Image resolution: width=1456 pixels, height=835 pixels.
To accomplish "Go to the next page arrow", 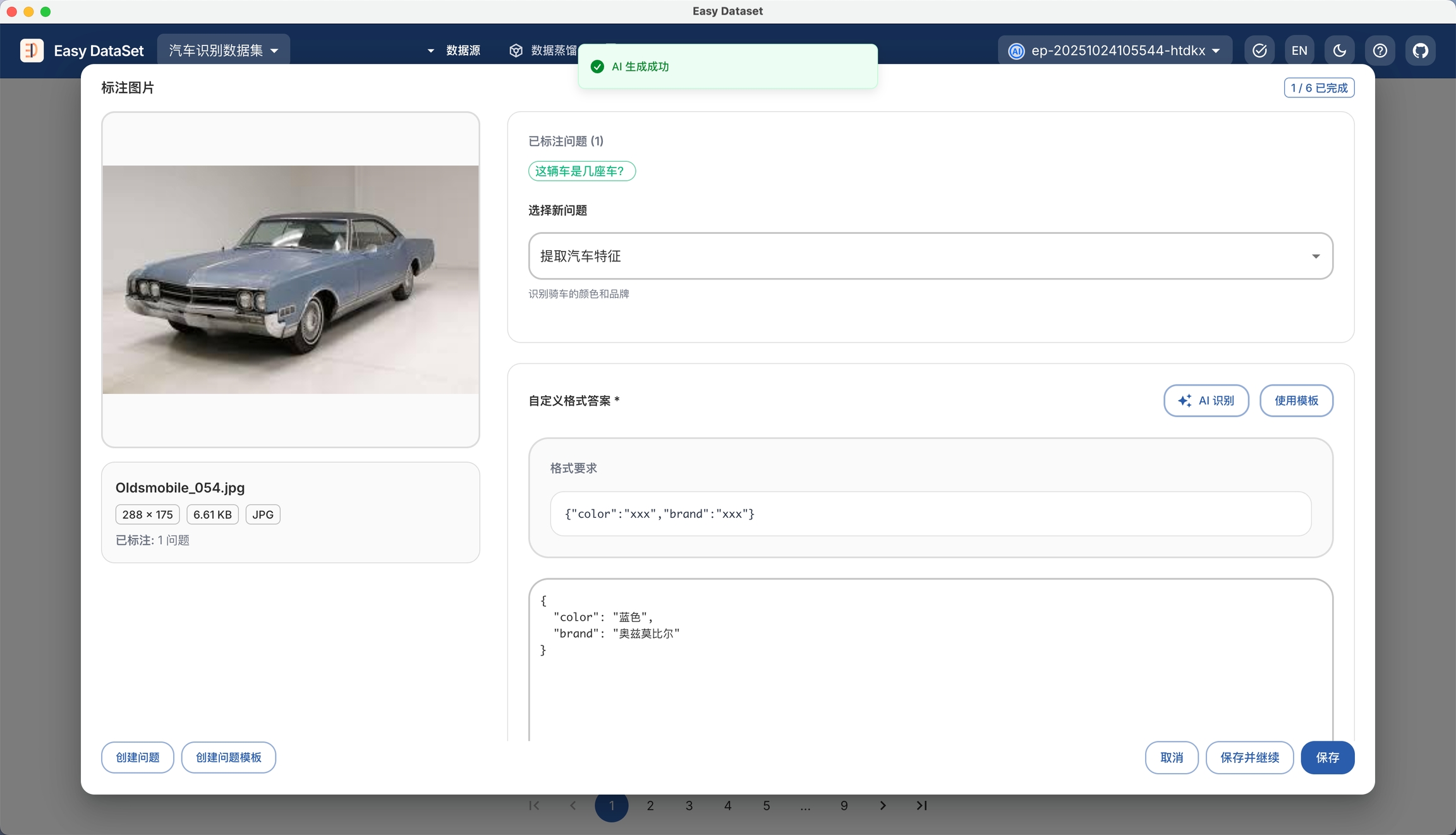I will (x=883, y=806).
